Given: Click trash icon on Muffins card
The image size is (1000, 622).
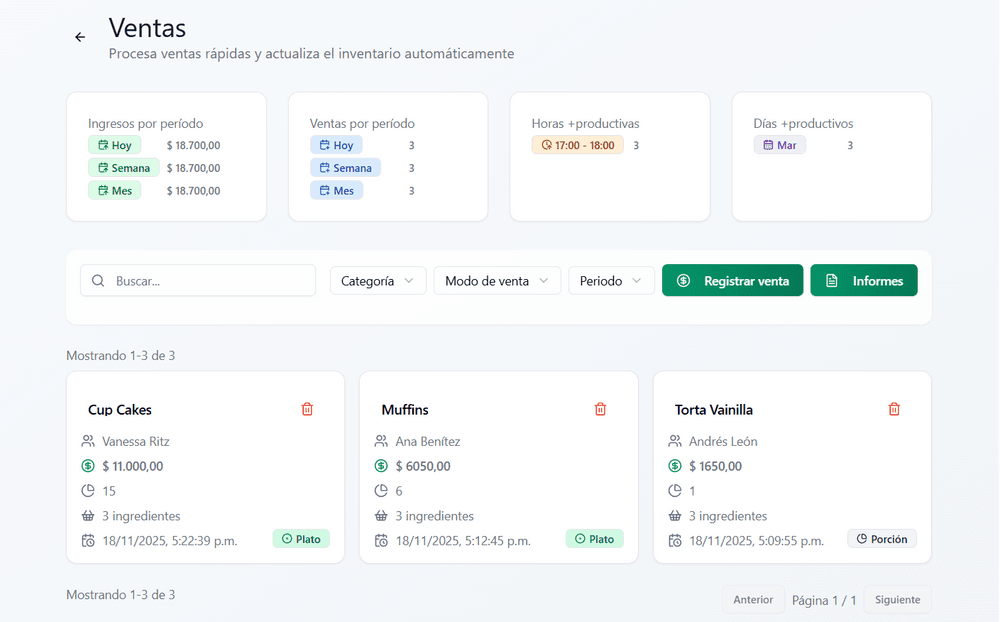Looking at the screenshot, I should point(600,409).
